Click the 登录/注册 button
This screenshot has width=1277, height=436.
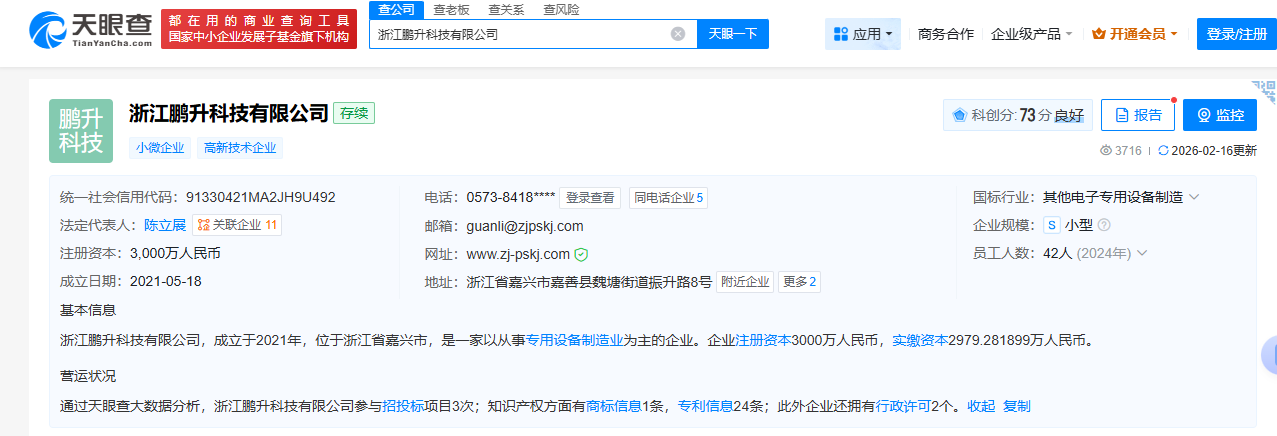[1236, 34]
